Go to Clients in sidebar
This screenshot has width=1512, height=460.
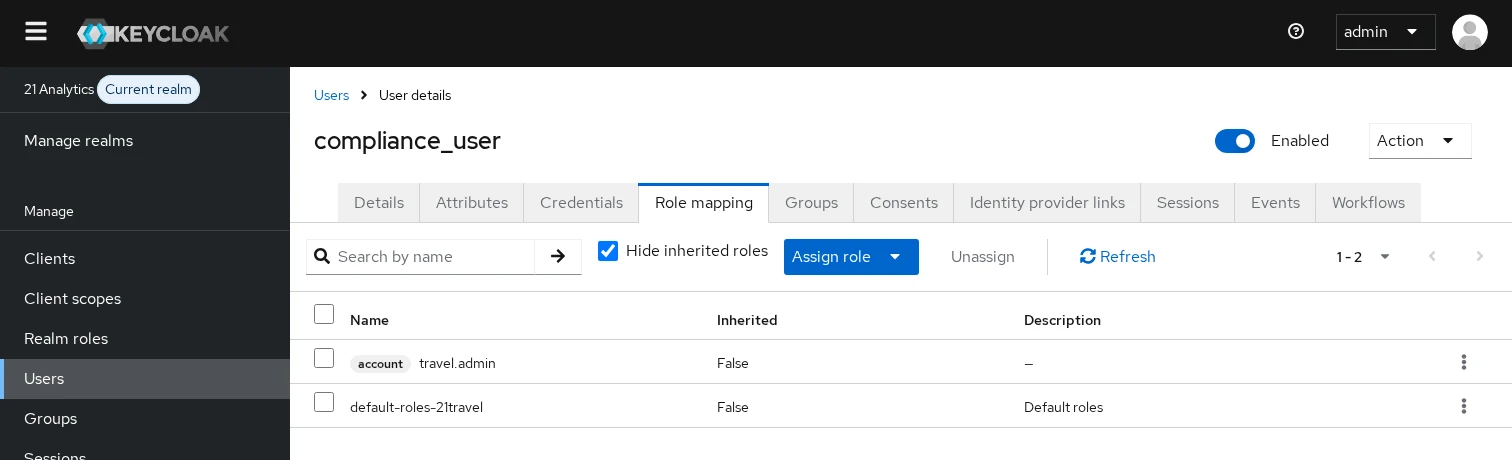pos(145,259)
